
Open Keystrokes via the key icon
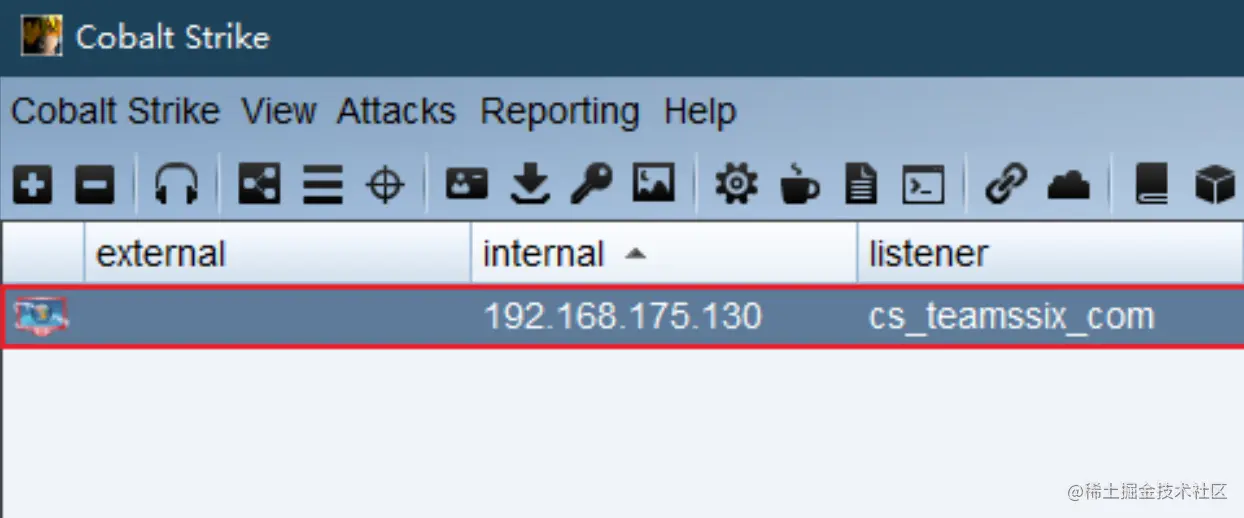591,185
